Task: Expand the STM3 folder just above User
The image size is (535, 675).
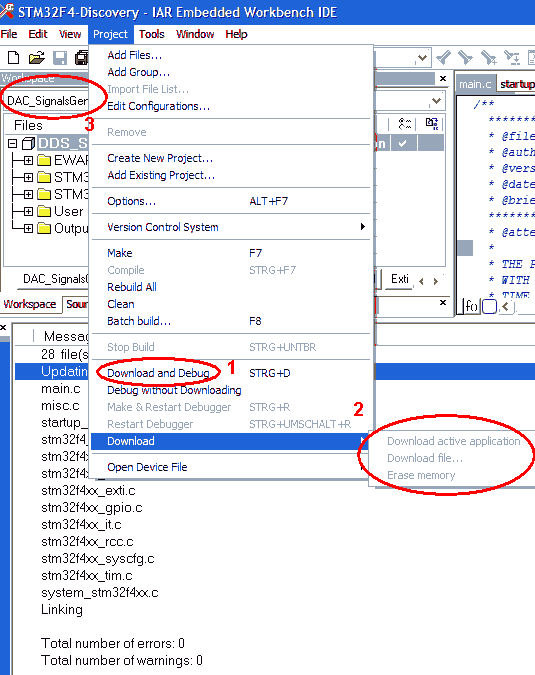Action: click(28, 195)
